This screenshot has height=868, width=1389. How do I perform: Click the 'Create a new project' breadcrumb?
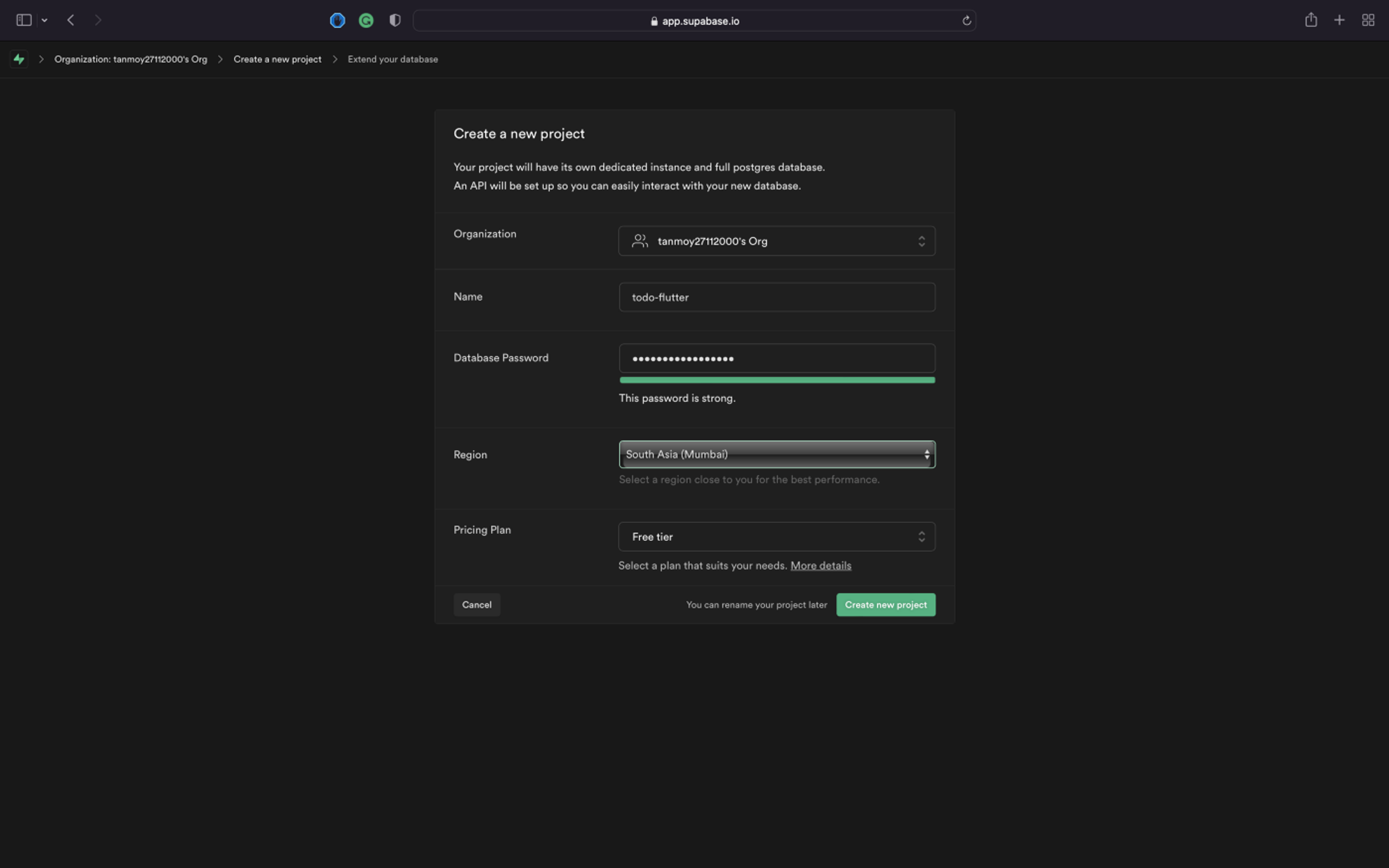277,59
